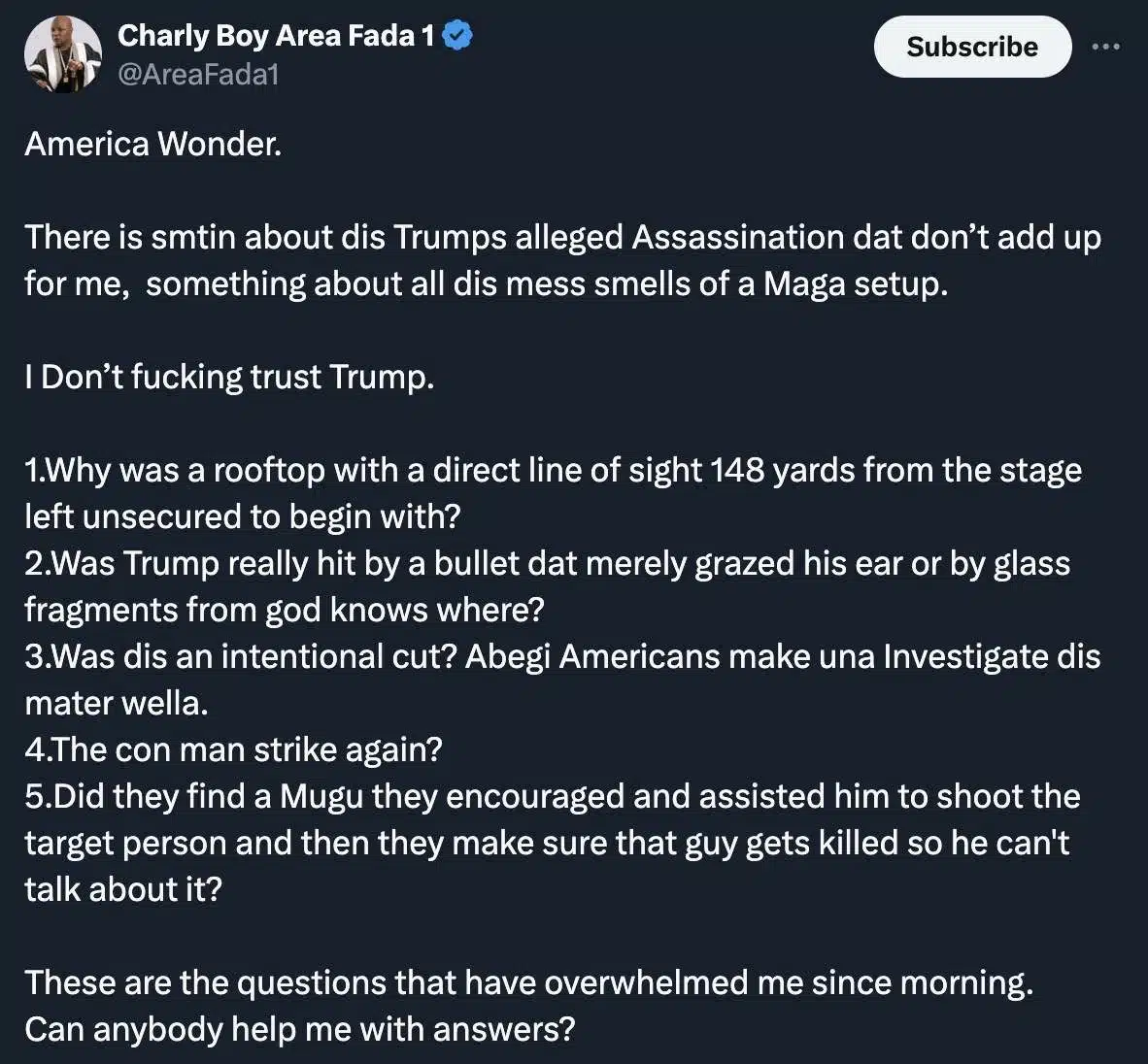Click the phrase "Maga setup"
Viewport: 1148px width, 1064px height.
tap(854, 284)
